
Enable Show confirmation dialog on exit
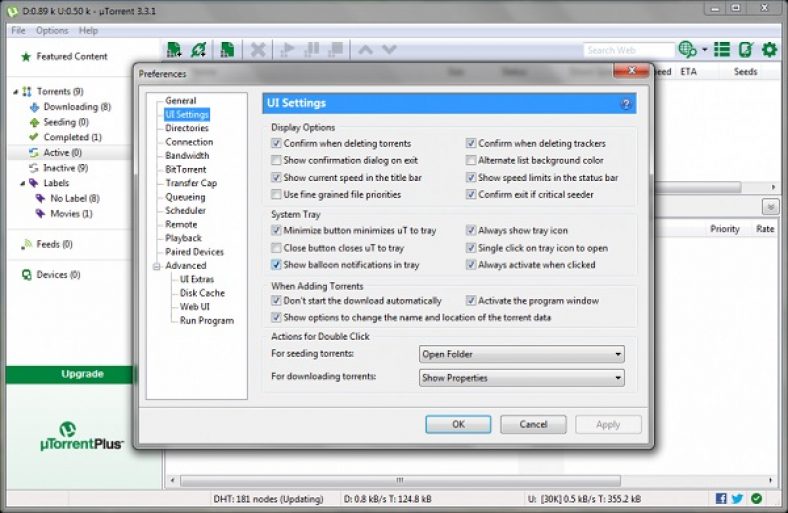point(276,160)
